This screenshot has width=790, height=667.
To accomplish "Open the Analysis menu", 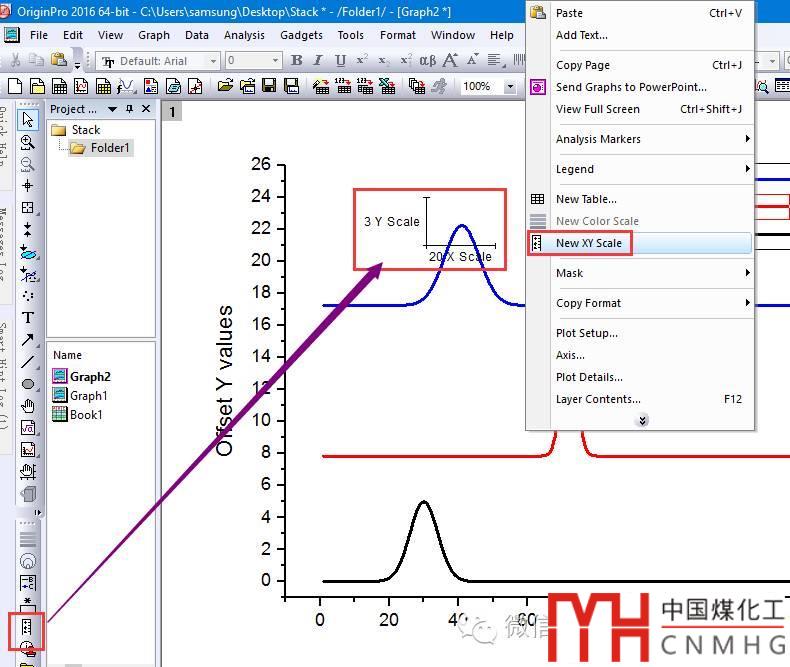I will pos(244,35).
